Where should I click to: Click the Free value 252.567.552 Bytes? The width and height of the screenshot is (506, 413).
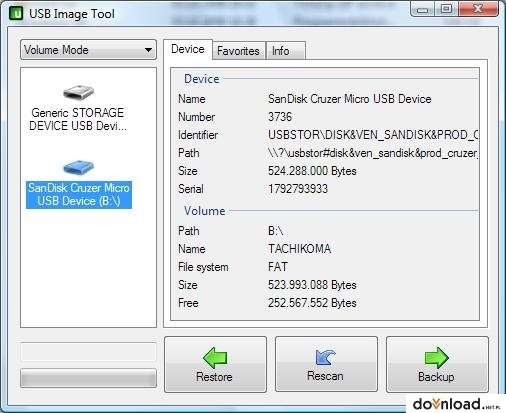(x=312, y=303)
